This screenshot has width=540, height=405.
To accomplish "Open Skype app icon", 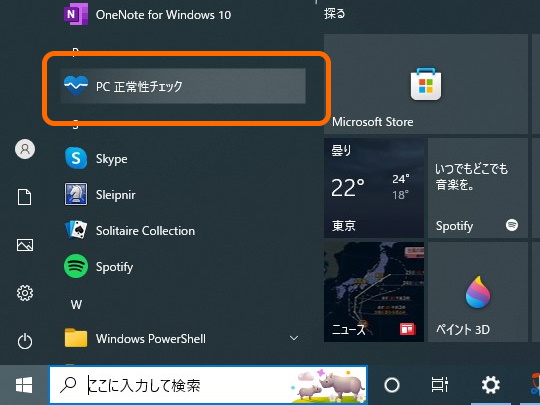I will click(76, 158).
